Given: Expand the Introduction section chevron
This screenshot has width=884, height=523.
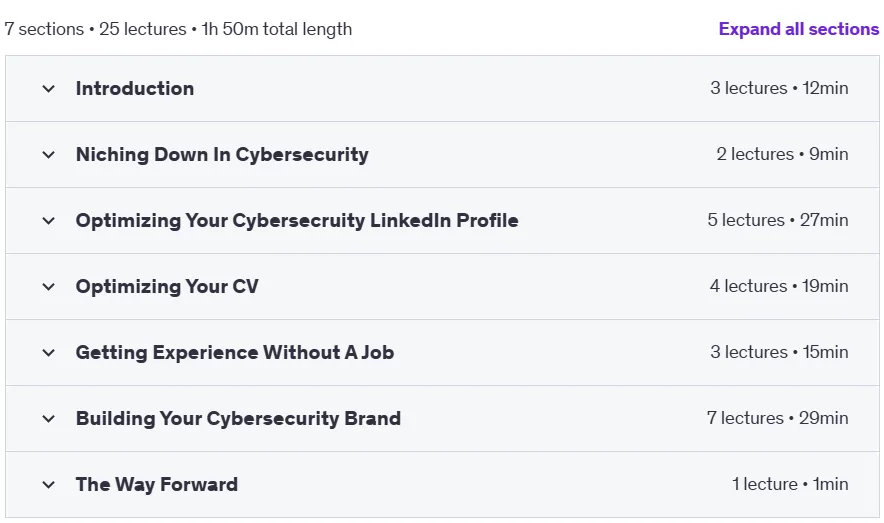Looking at the screenshot, I should point(48,88).
